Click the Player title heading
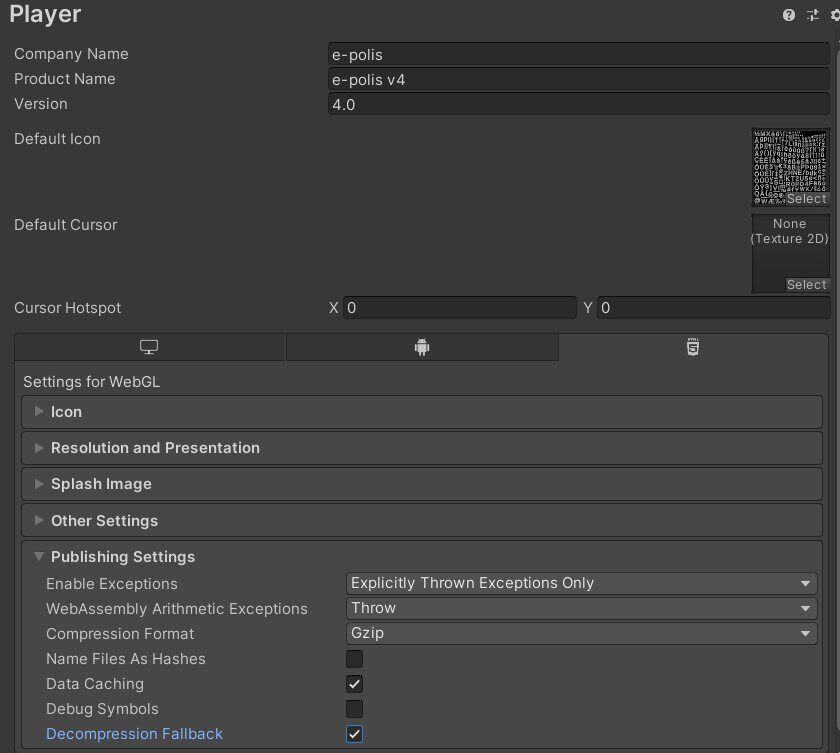 45,14
